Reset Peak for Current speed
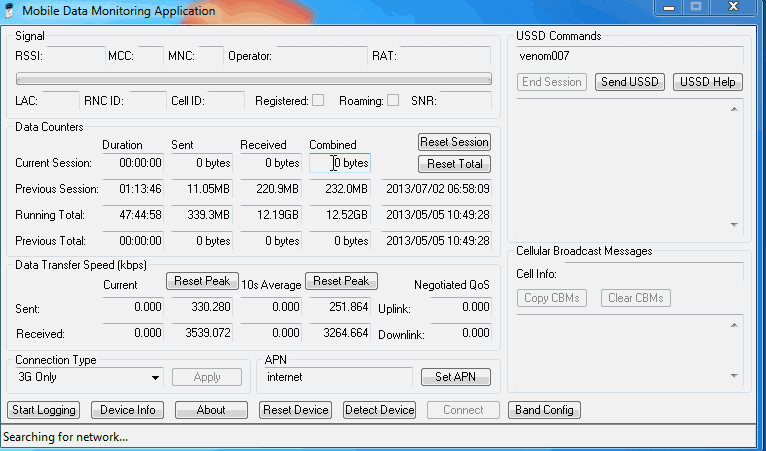The height and width of the screenshot is (451, 766). pyautogui.click(x=202, y=281)
